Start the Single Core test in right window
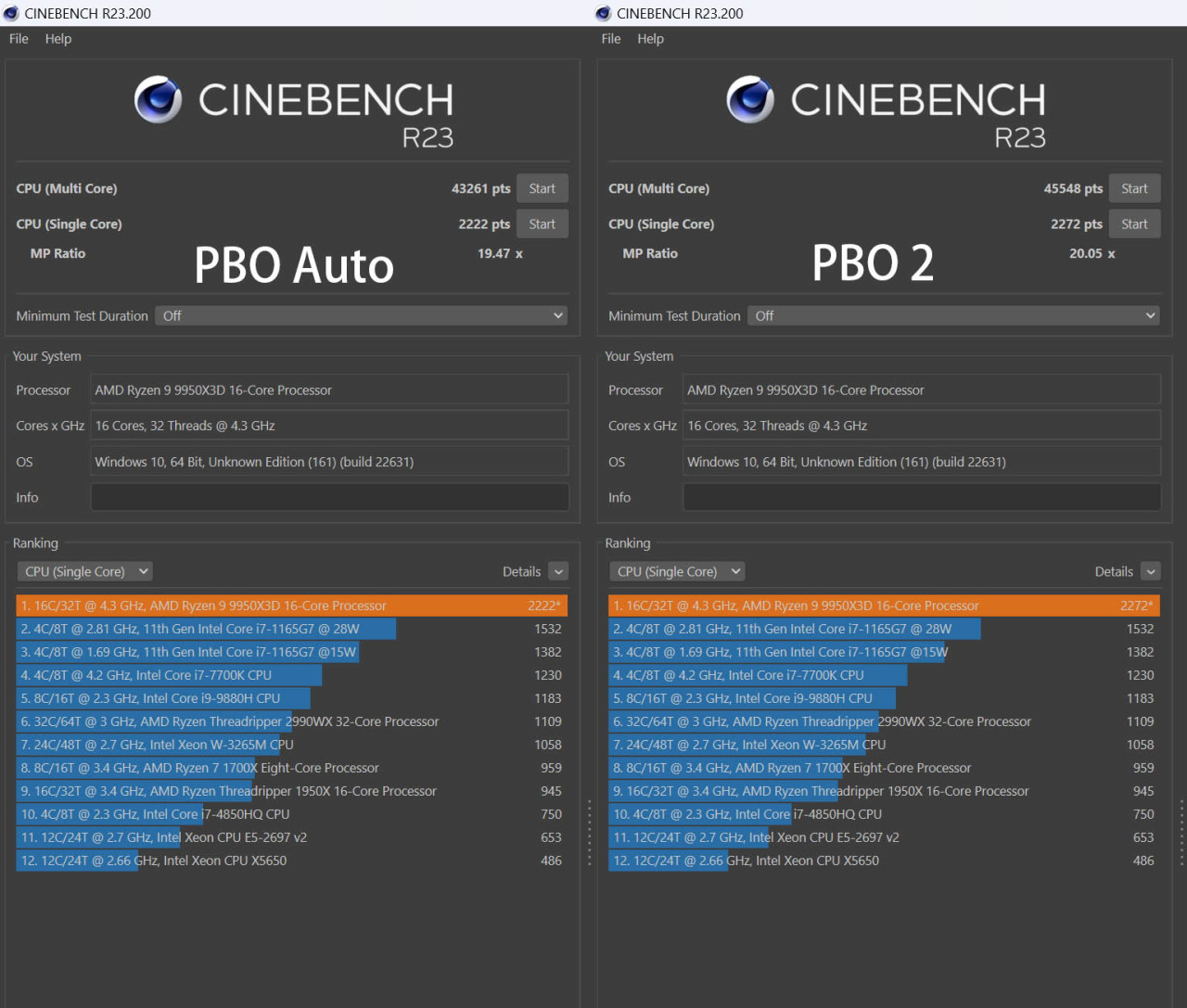 click(1134, 224)
